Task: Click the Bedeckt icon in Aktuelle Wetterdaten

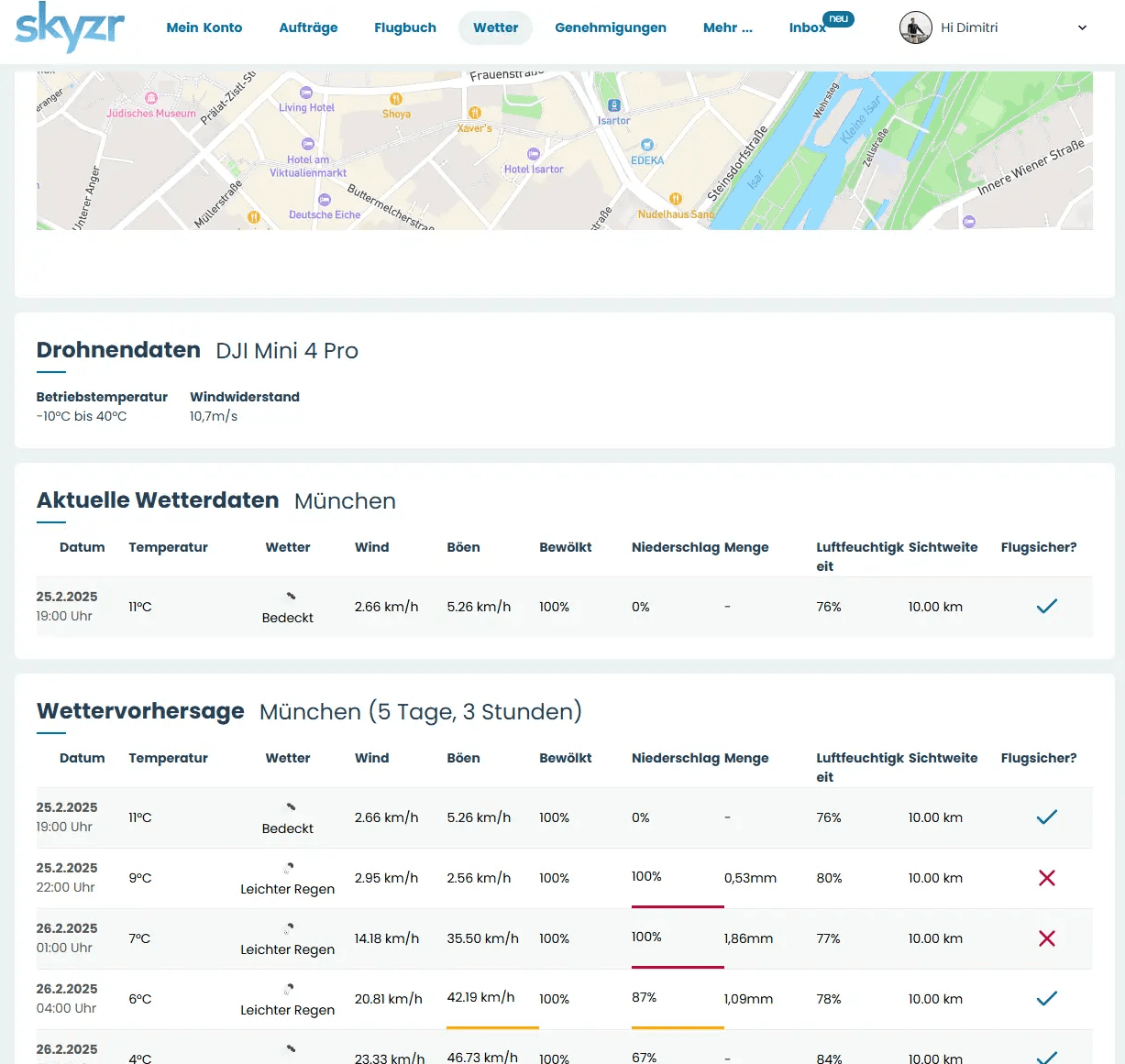Action: click(291, 597)
